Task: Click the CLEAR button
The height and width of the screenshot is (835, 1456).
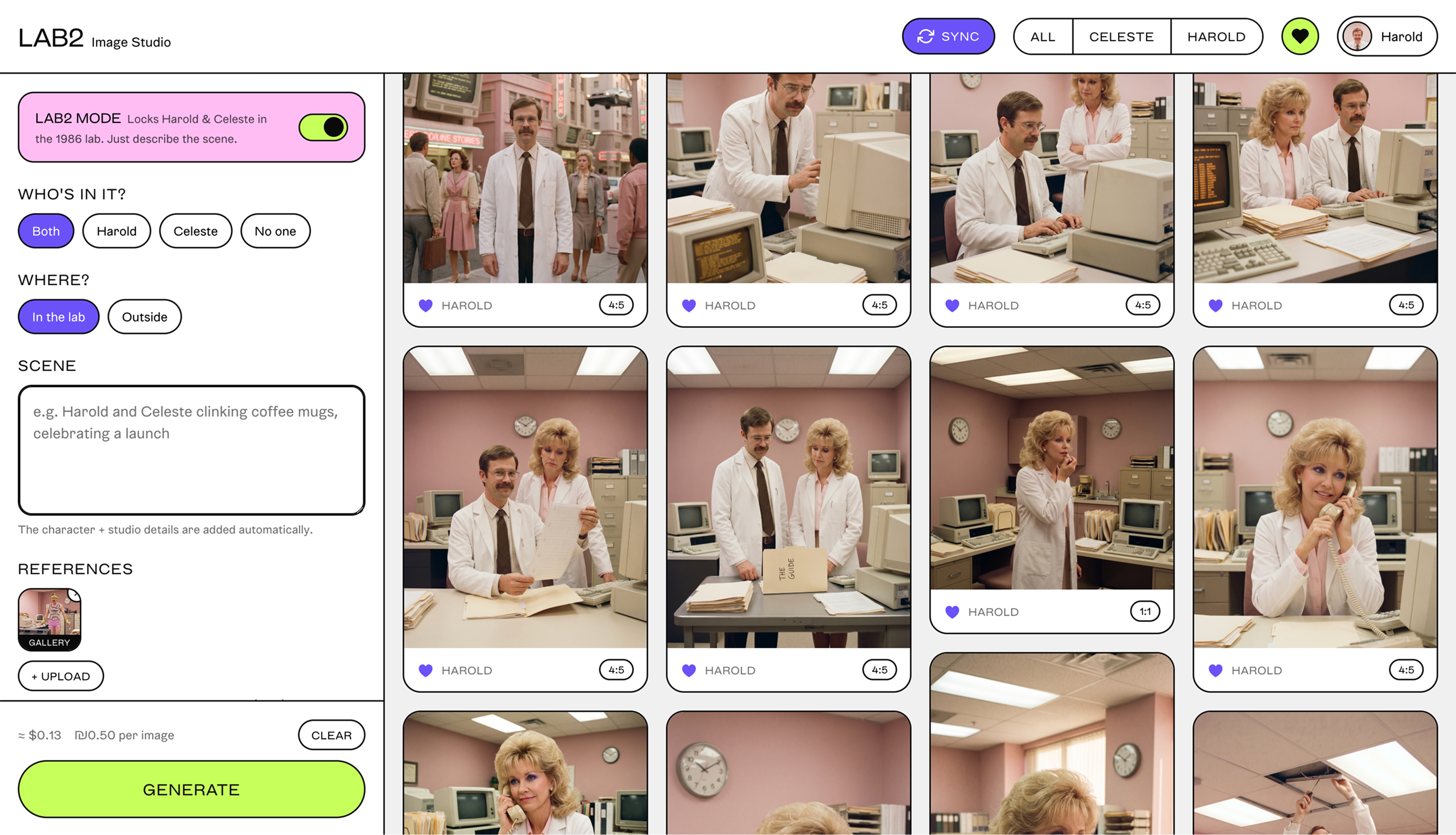Action: click(x=331, y=735)
